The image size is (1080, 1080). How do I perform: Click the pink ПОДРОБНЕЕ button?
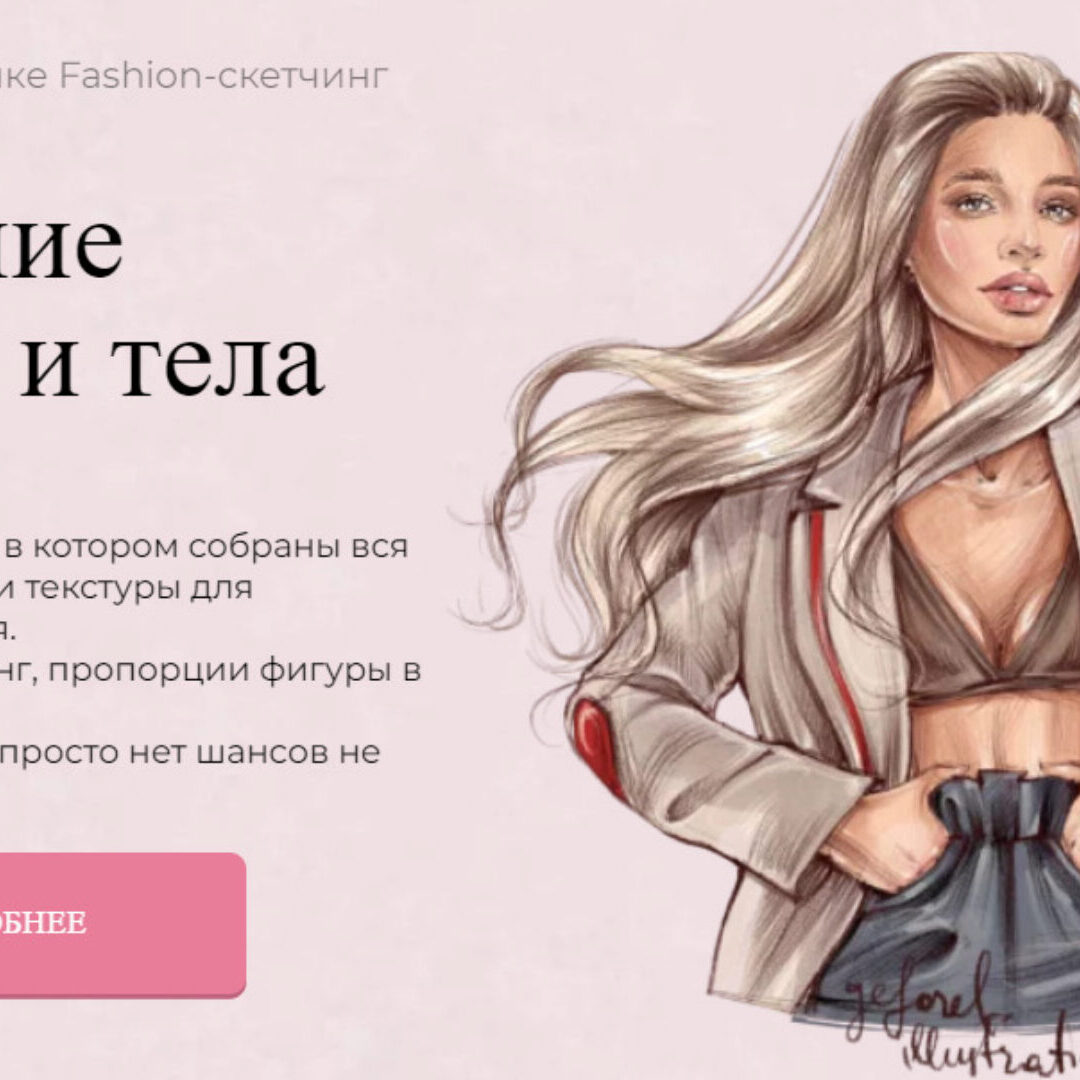[x=122, y=924]
